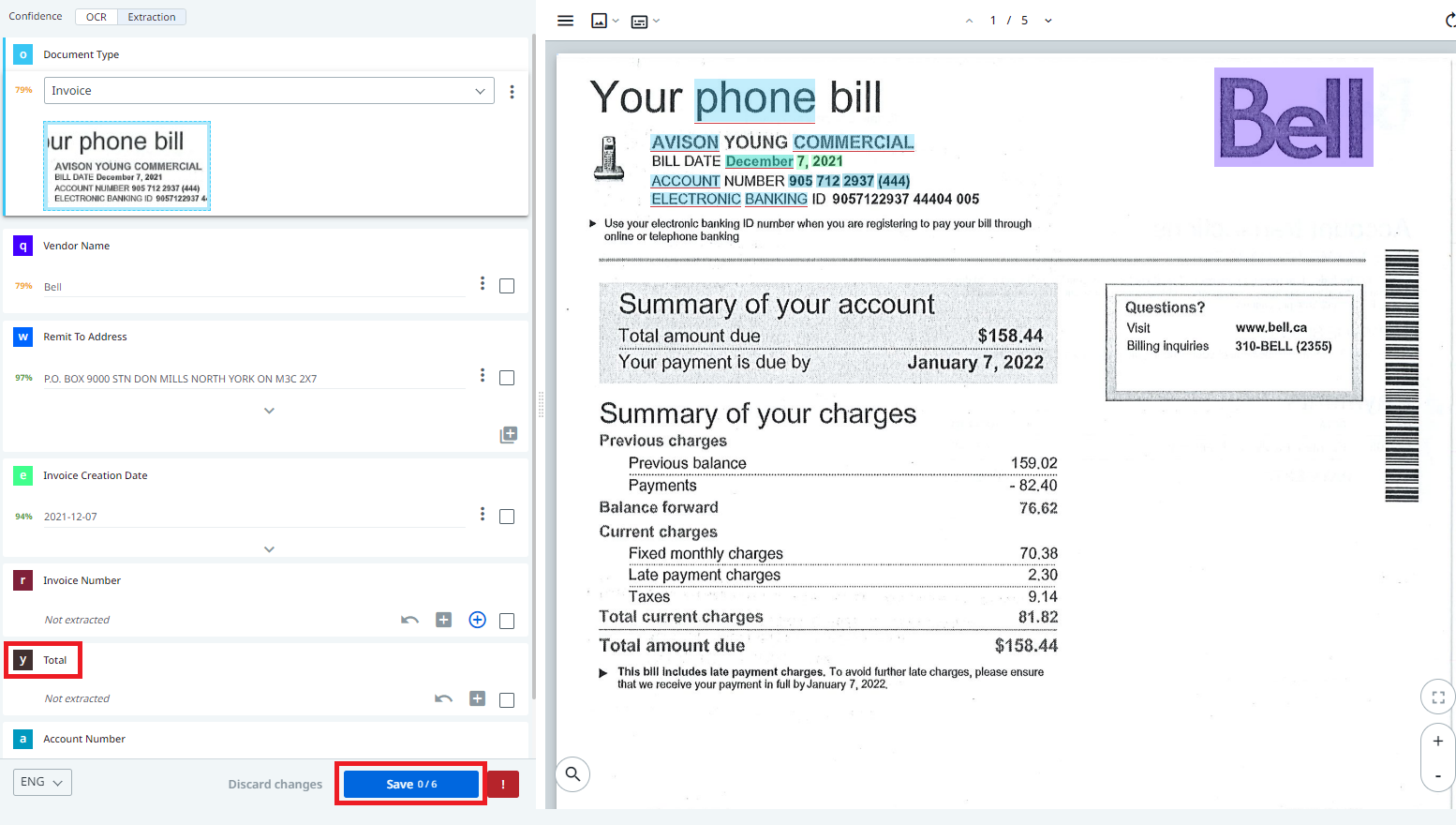Click the highlighted Bell logo
The width and height of the screenshot is (1456, 825).
pyautogui.click(x=1294, y=117)
